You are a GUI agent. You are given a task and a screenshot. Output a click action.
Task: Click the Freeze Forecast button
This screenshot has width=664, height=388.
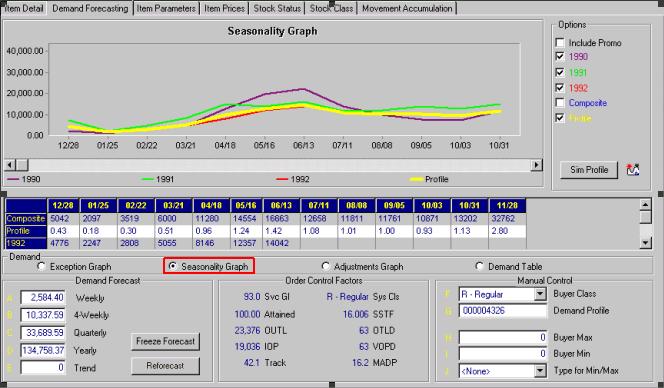(x=166, y=341)
